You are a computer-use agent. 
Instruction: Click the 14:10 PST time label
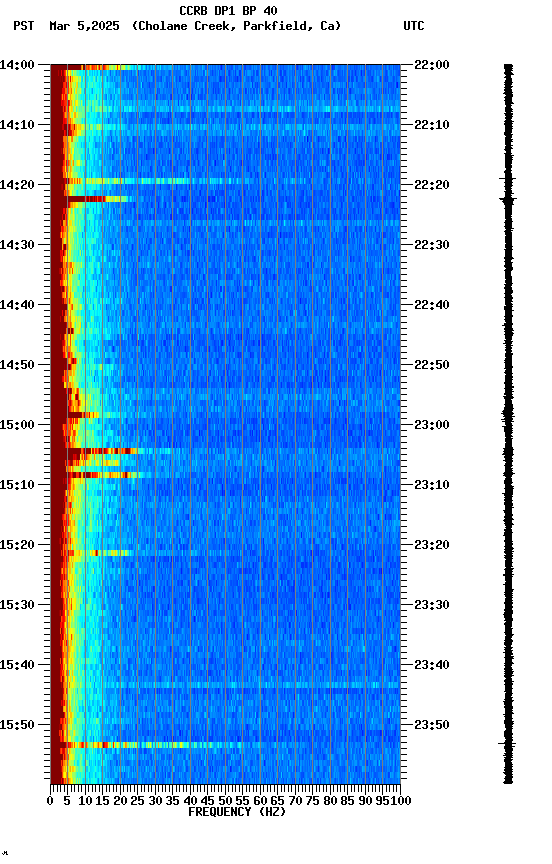(17, 125)
